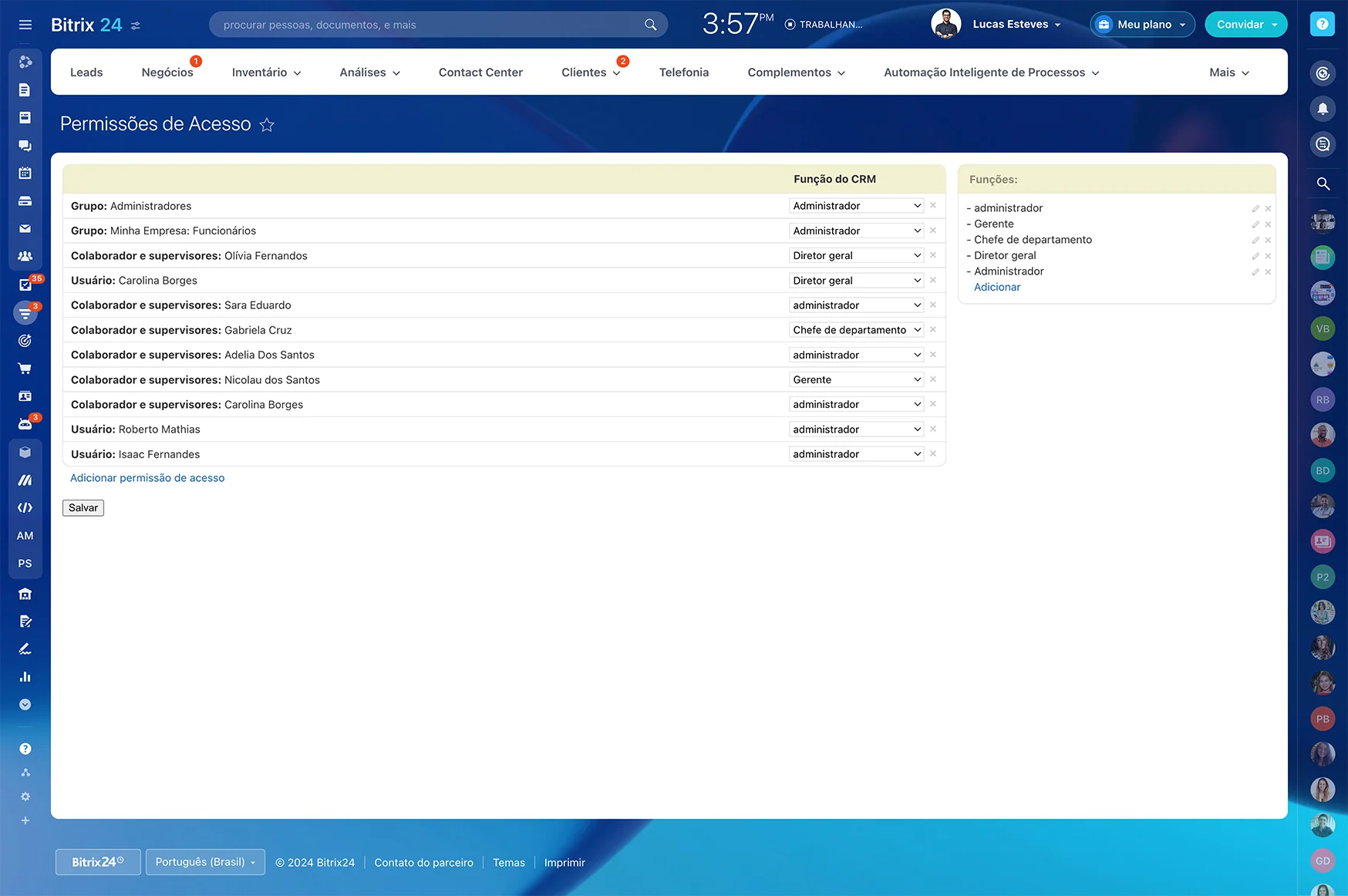The height and width of the screenshot is (896, 1348).
Task: Switch to the Contact Center tab
Action: [x=480, y=72]
